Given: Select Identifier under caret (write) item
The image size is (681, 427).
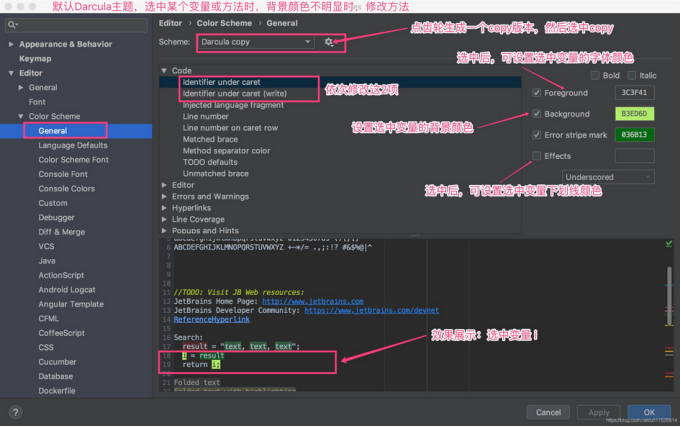Looking at the screenshot, I should click(235, 93).
